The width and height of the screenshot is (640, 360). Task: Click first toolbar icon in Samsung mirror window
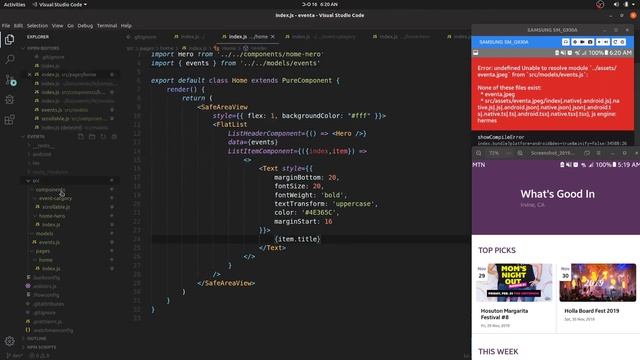[x=565, y=42]
